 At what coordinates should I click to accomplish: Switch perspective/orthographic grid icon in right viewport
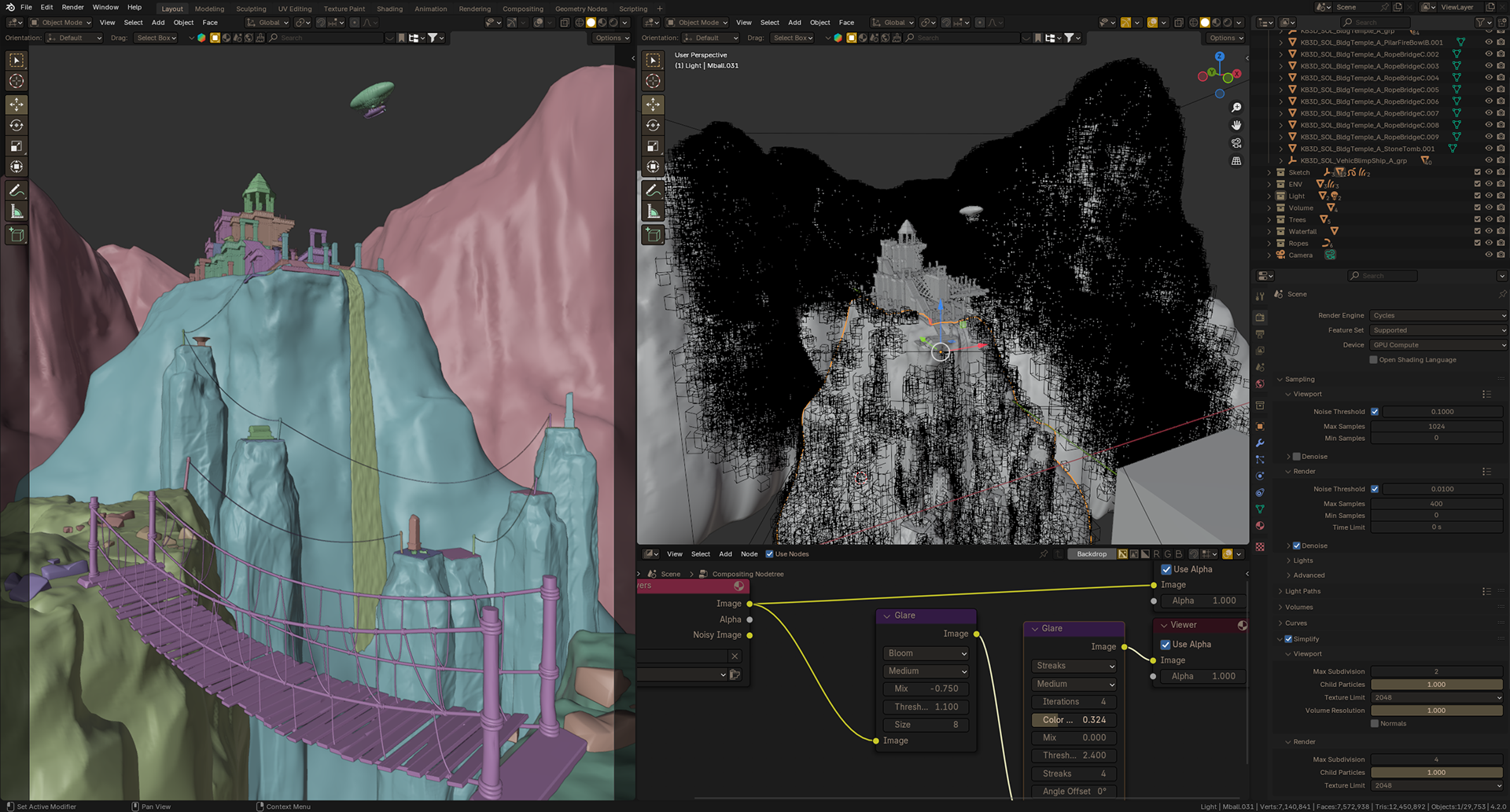(x=1236, y=160)
